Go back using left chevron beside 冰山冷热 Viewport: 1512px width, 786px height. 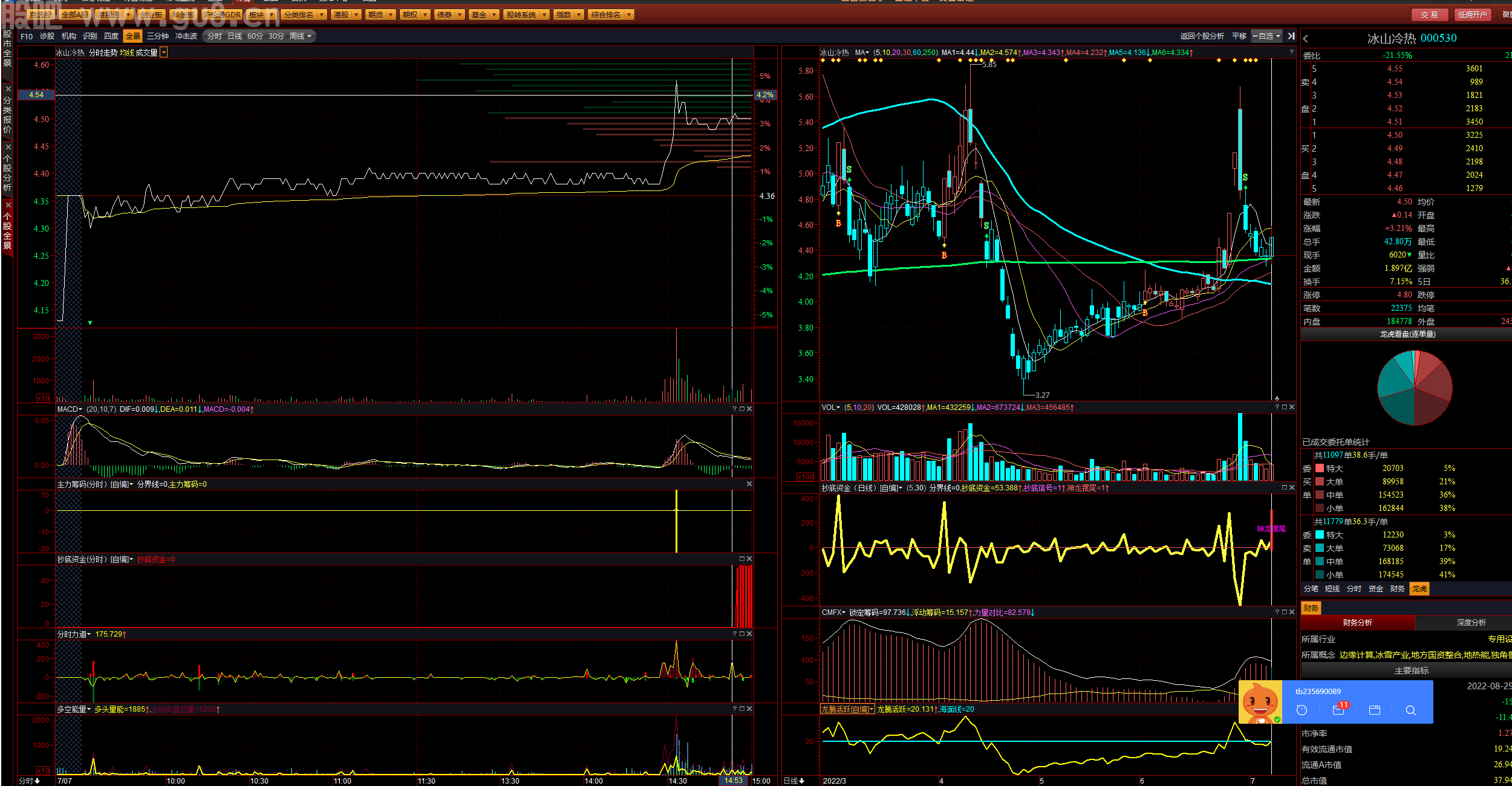[1306, 39]
